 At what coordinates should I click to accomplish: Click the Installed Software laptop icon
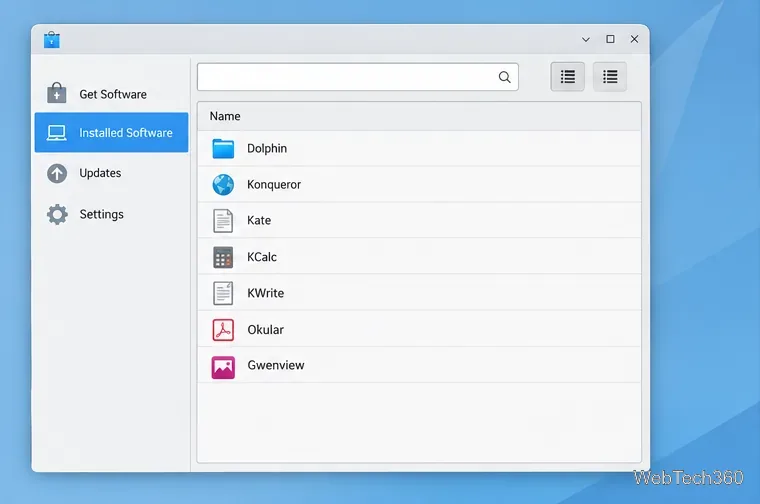[57, 133]
